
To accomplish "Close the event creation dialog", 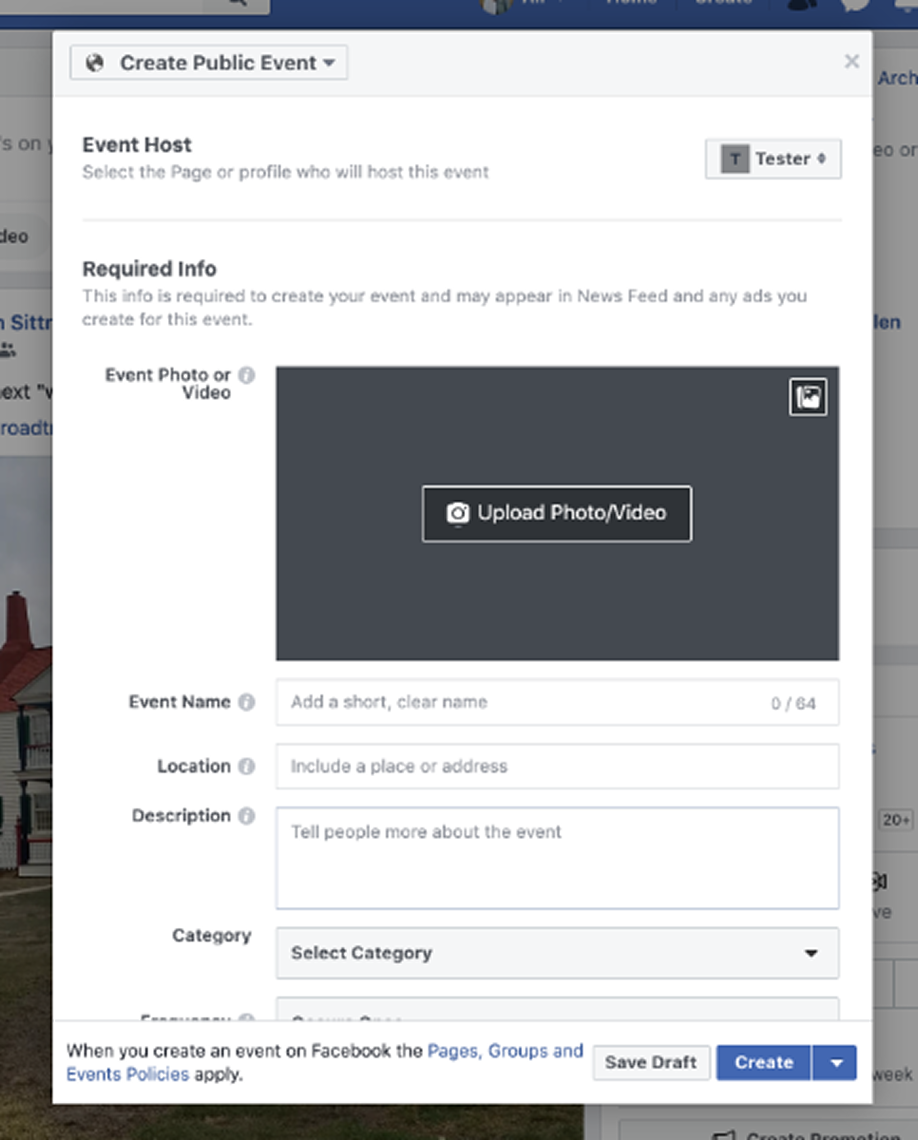I will (852, 62).
